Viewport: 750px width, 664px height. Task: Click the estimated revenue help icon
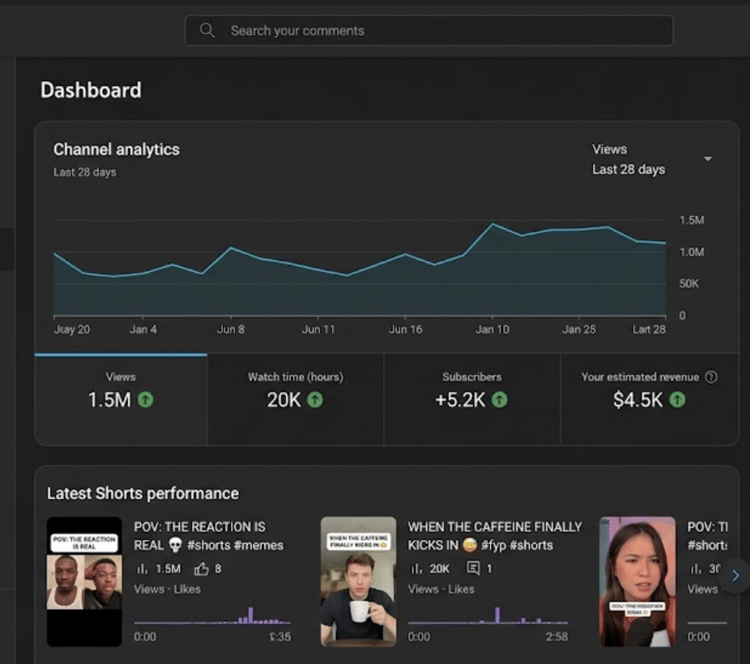711,377
